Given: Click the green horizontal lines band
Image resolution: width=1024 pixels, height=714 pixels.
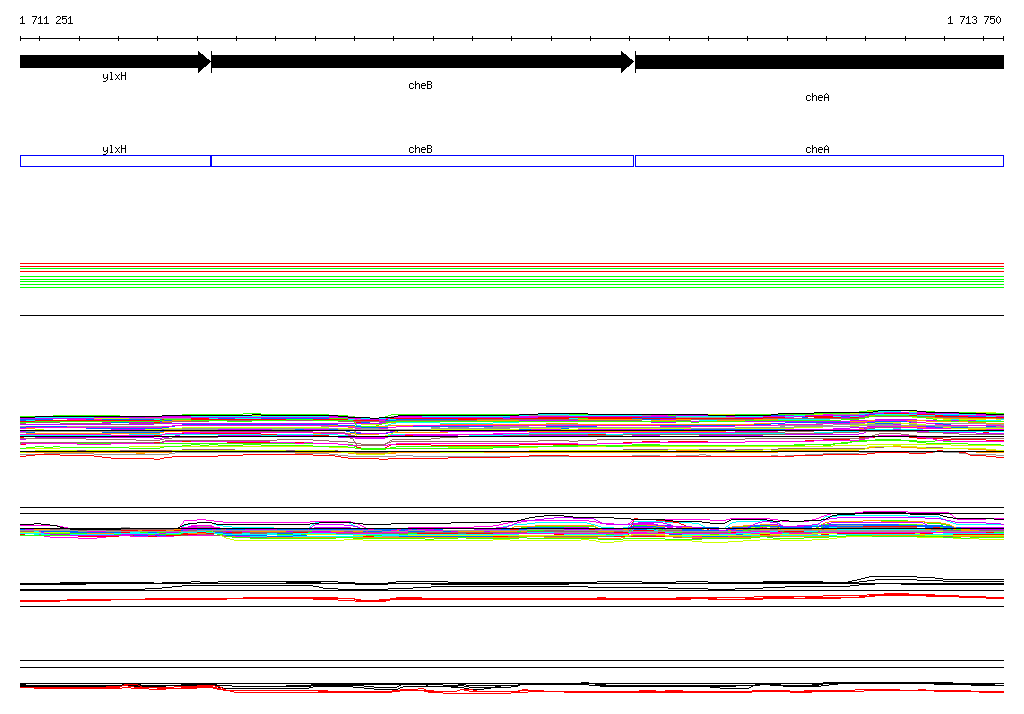Looking at the screenshot, I should pyautogui.click(x=512, y=281).
